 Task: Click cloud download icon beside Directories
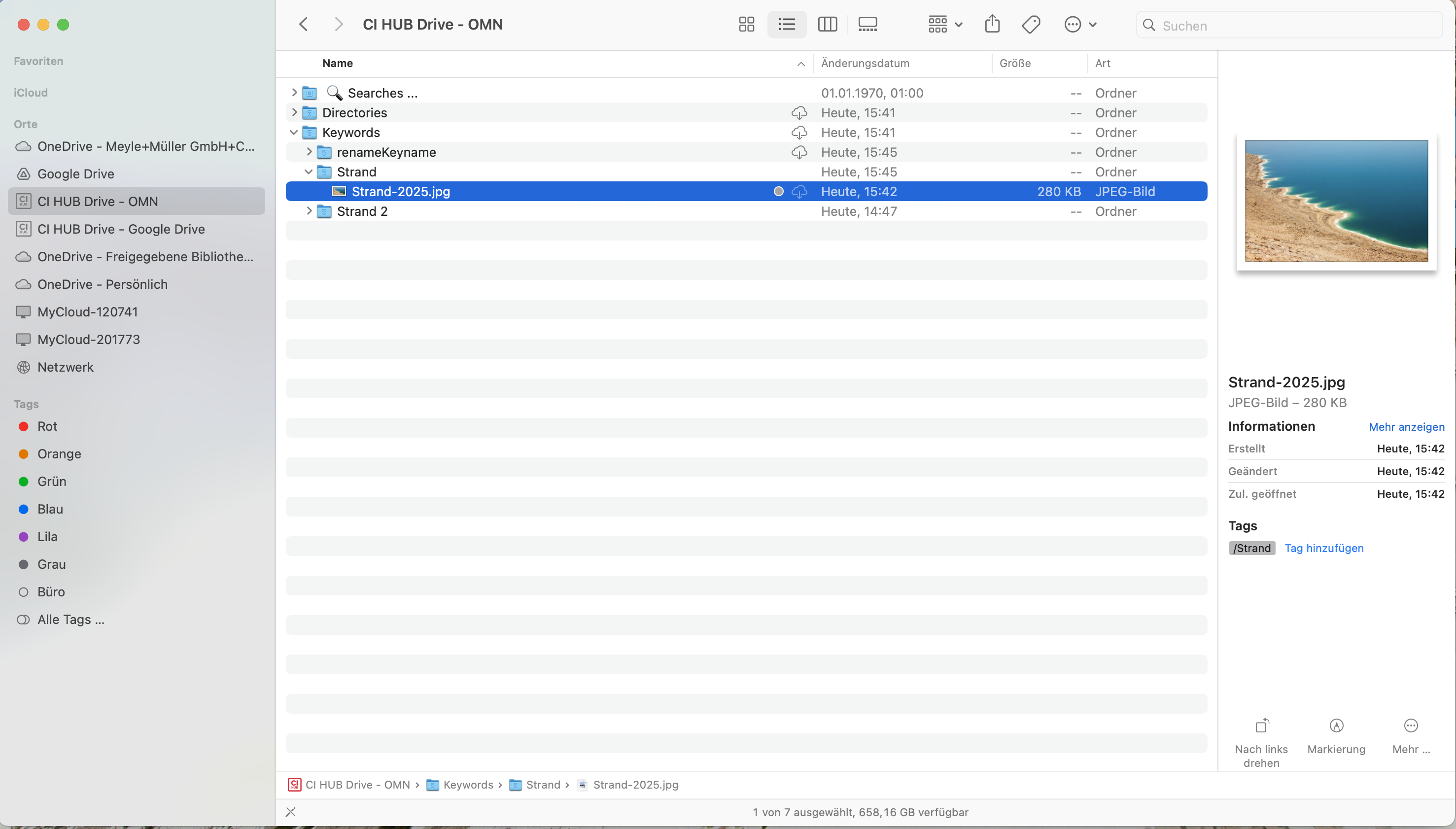(x=799, y=113)
